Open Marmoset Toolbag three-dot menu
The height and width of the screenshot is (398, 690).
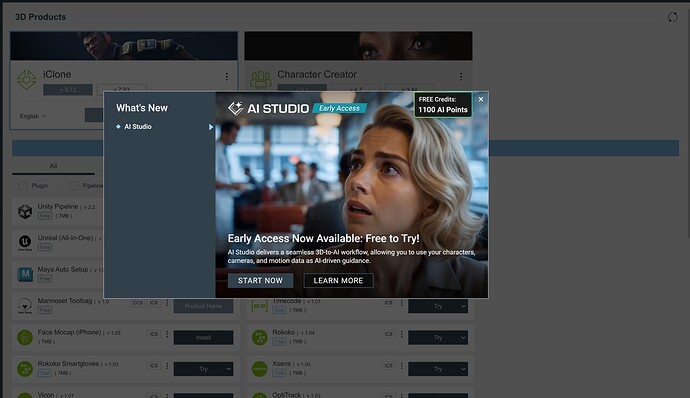(167, 303)
